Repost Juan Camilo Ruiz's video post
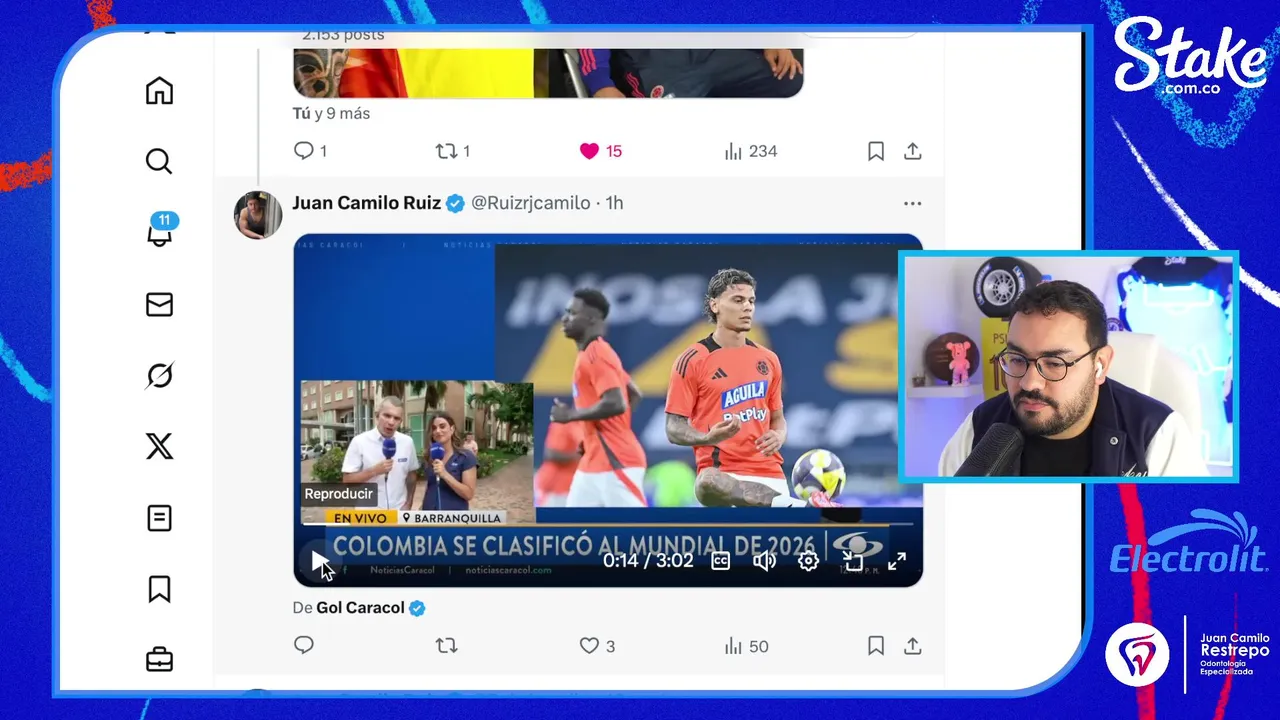Viewport: 1280px width, 720px height. [446, 646]
